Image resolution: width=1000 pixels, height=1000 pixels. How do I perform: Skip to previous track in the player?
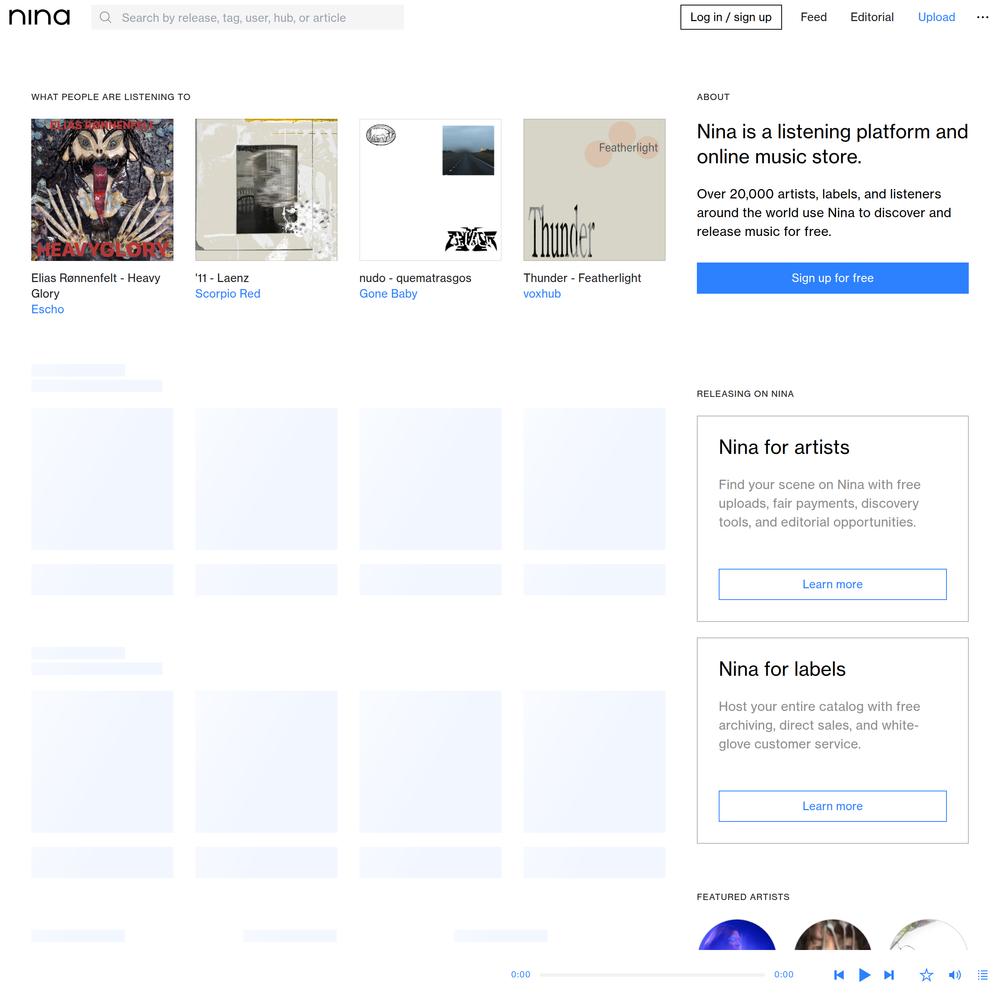(839, 974)
